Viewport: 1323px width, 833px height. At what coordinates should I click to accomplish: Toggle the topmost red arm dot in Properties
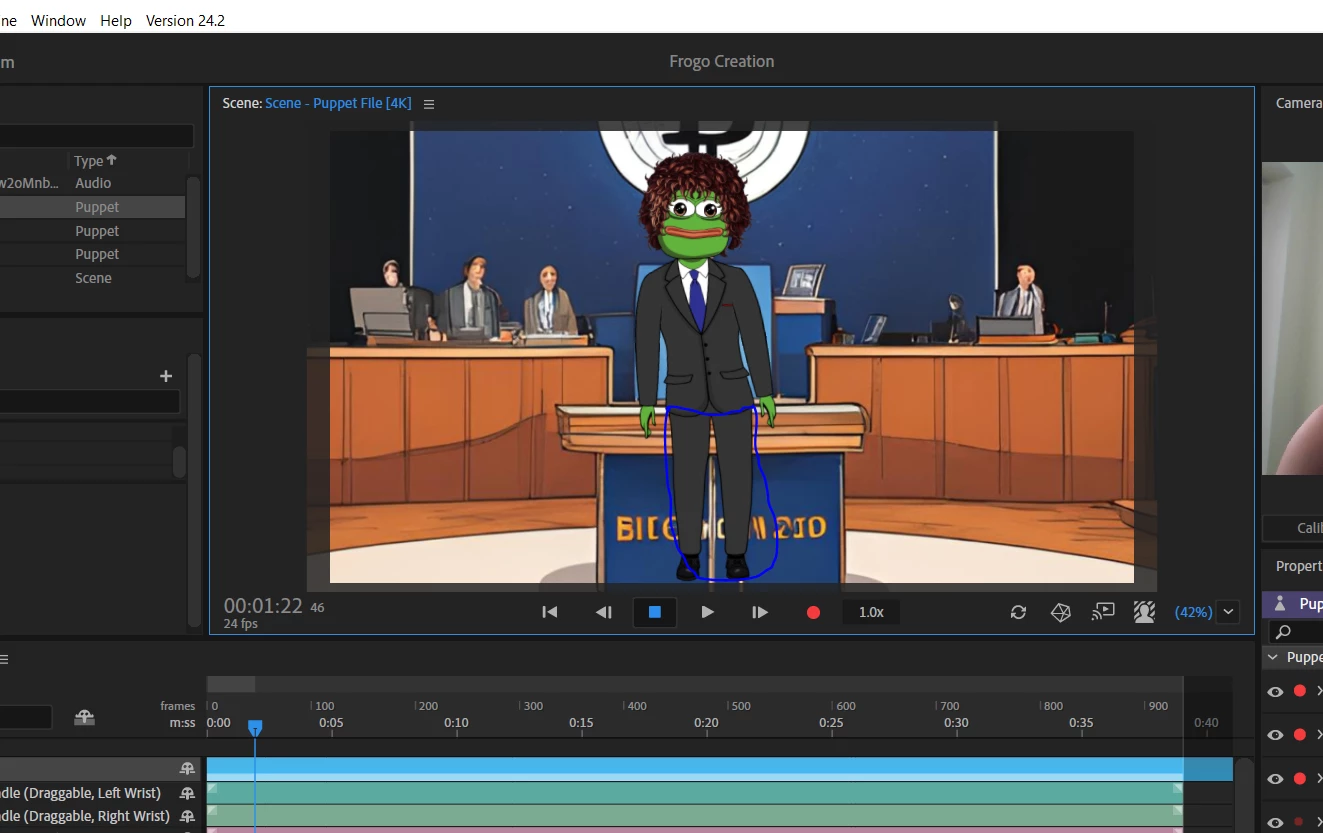click(x=1300, y=691)
